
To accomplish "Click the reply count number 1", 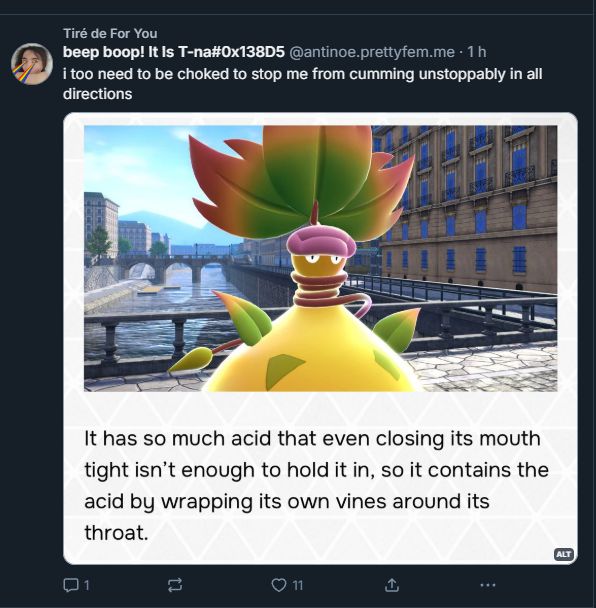I will [86, 585].
